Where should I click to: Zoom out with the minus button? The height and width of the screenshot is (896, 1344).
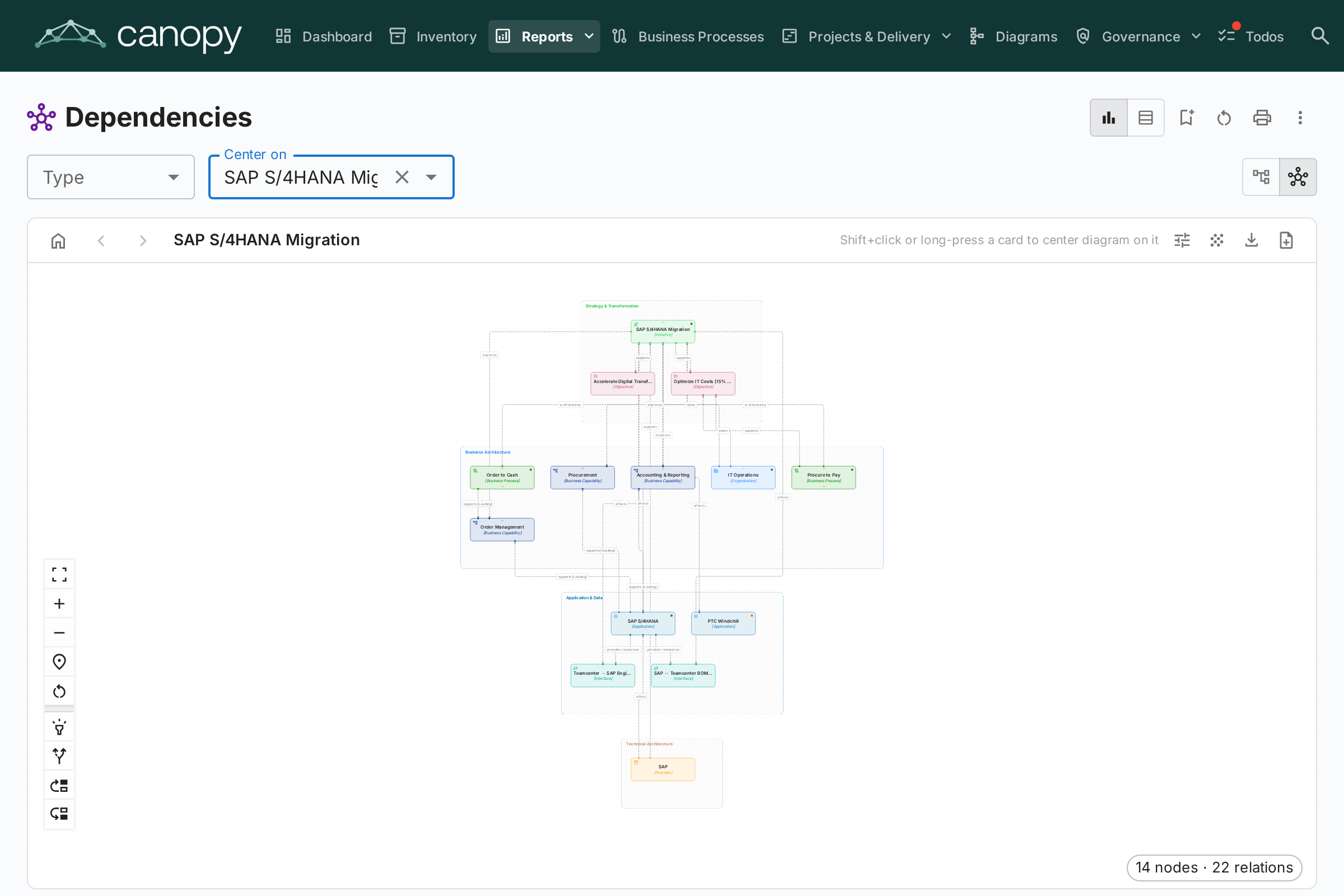59,633
